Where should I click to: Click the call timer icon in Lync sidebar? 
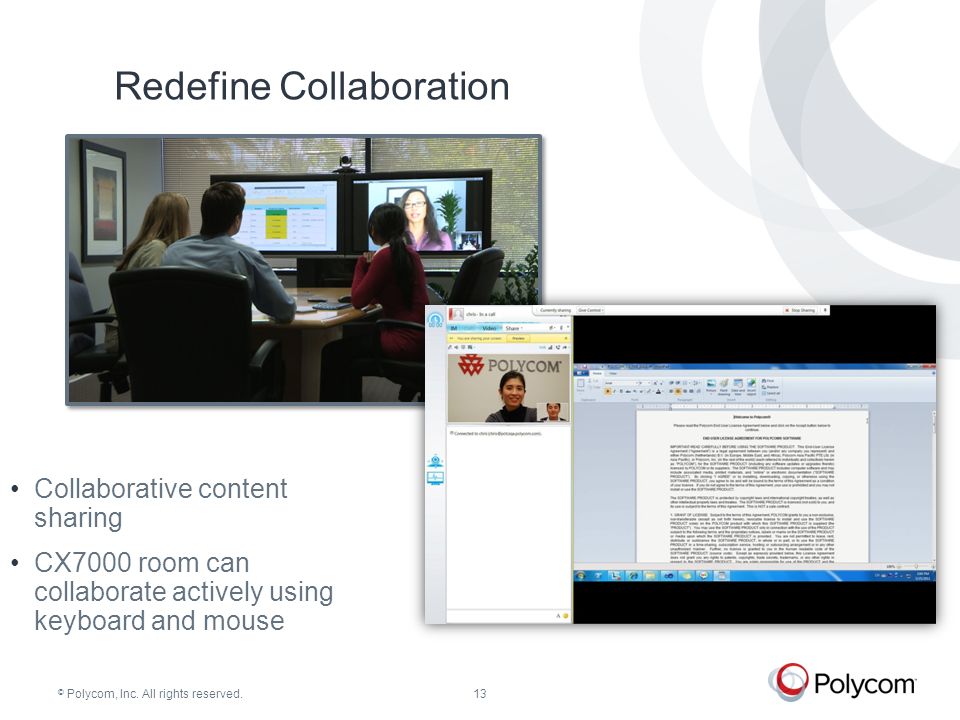pos(435,320)
